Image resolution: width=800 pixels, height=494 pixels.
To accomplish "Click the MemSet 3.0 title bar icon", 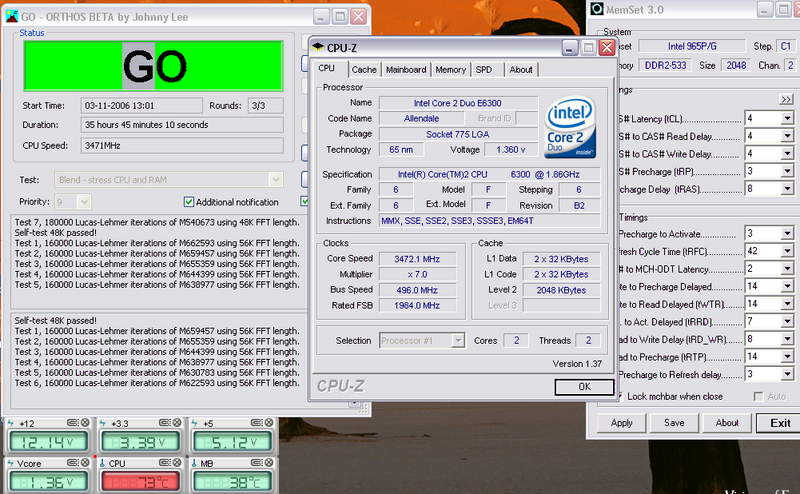I will coord(597,9).
